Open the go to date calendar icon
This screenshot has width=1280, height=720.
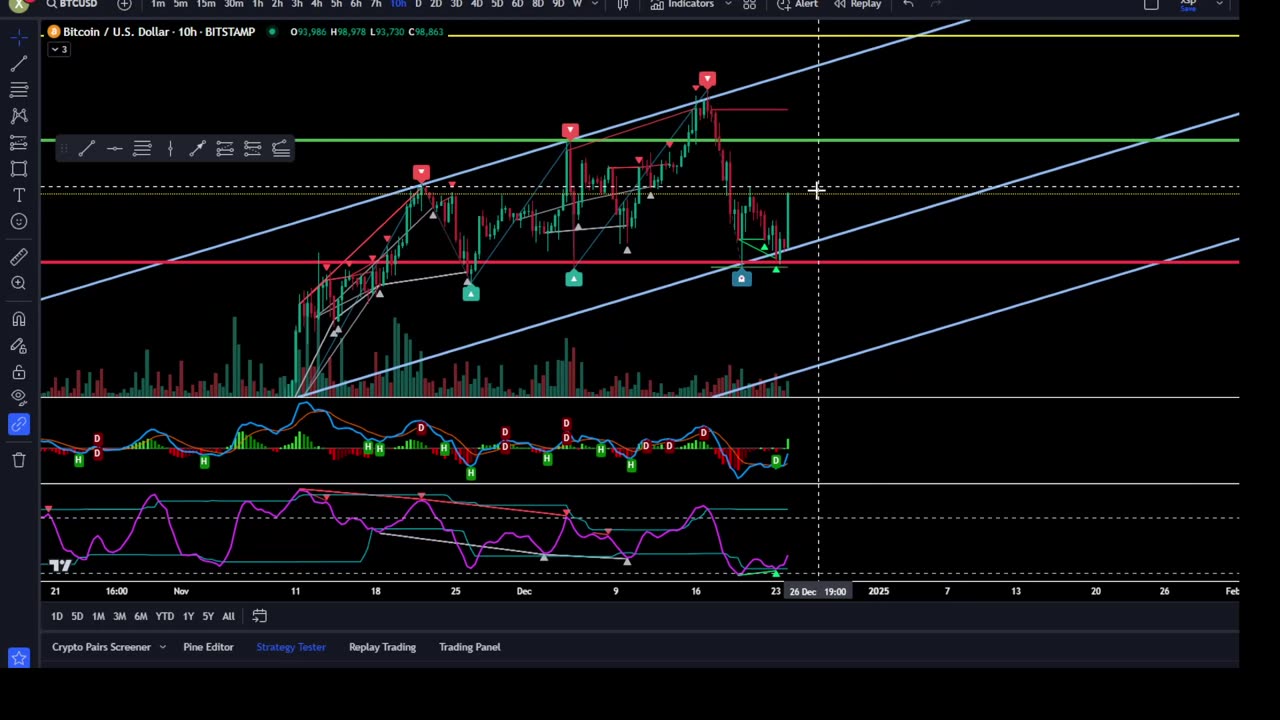point(259,616)
